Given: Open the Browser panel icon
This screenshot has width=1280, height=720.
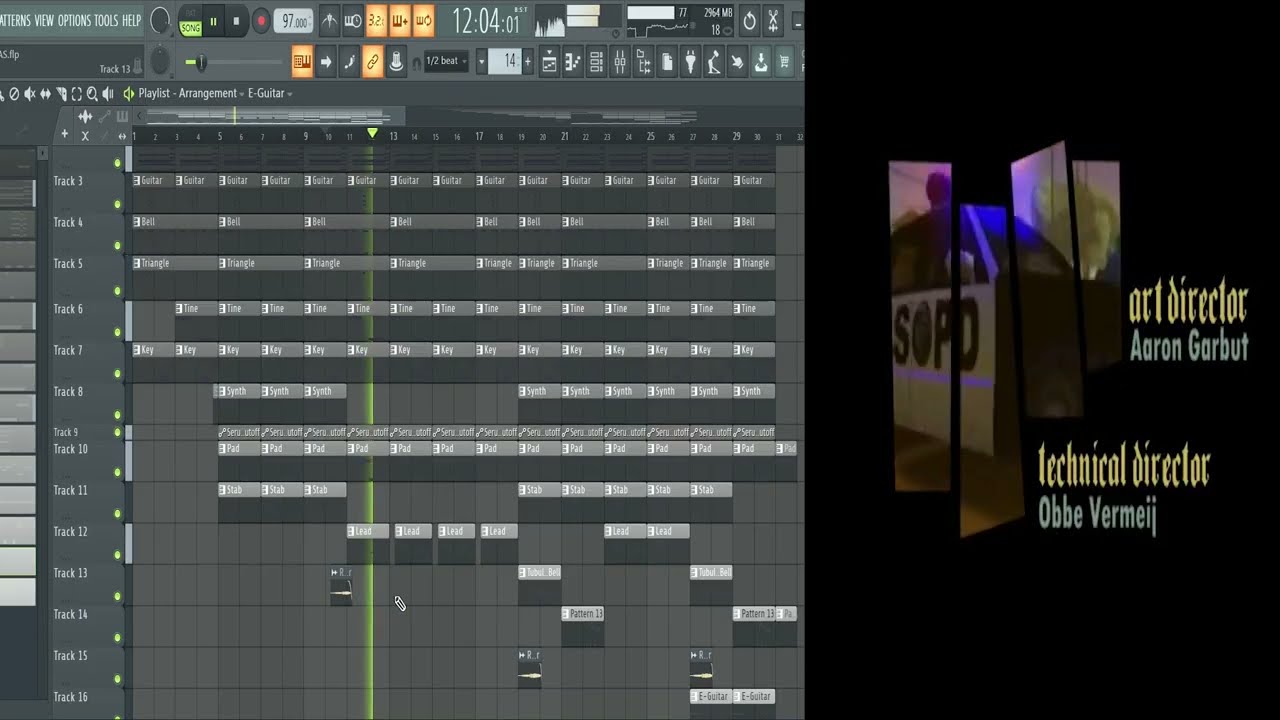Looking at the screenshot, I should pos(644,62).
